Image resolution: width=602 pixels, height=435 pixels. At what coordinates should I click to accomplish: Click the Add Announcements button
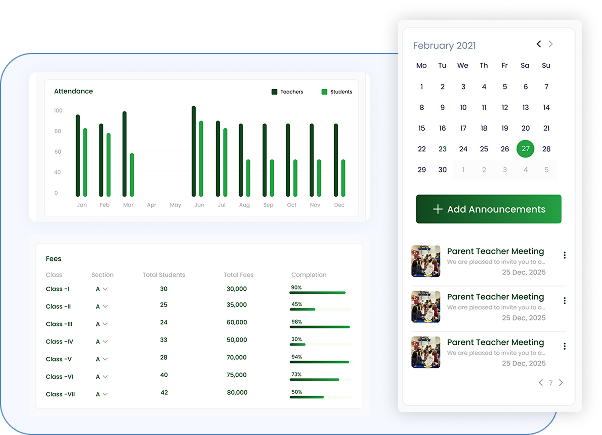[x=488, y=209]
